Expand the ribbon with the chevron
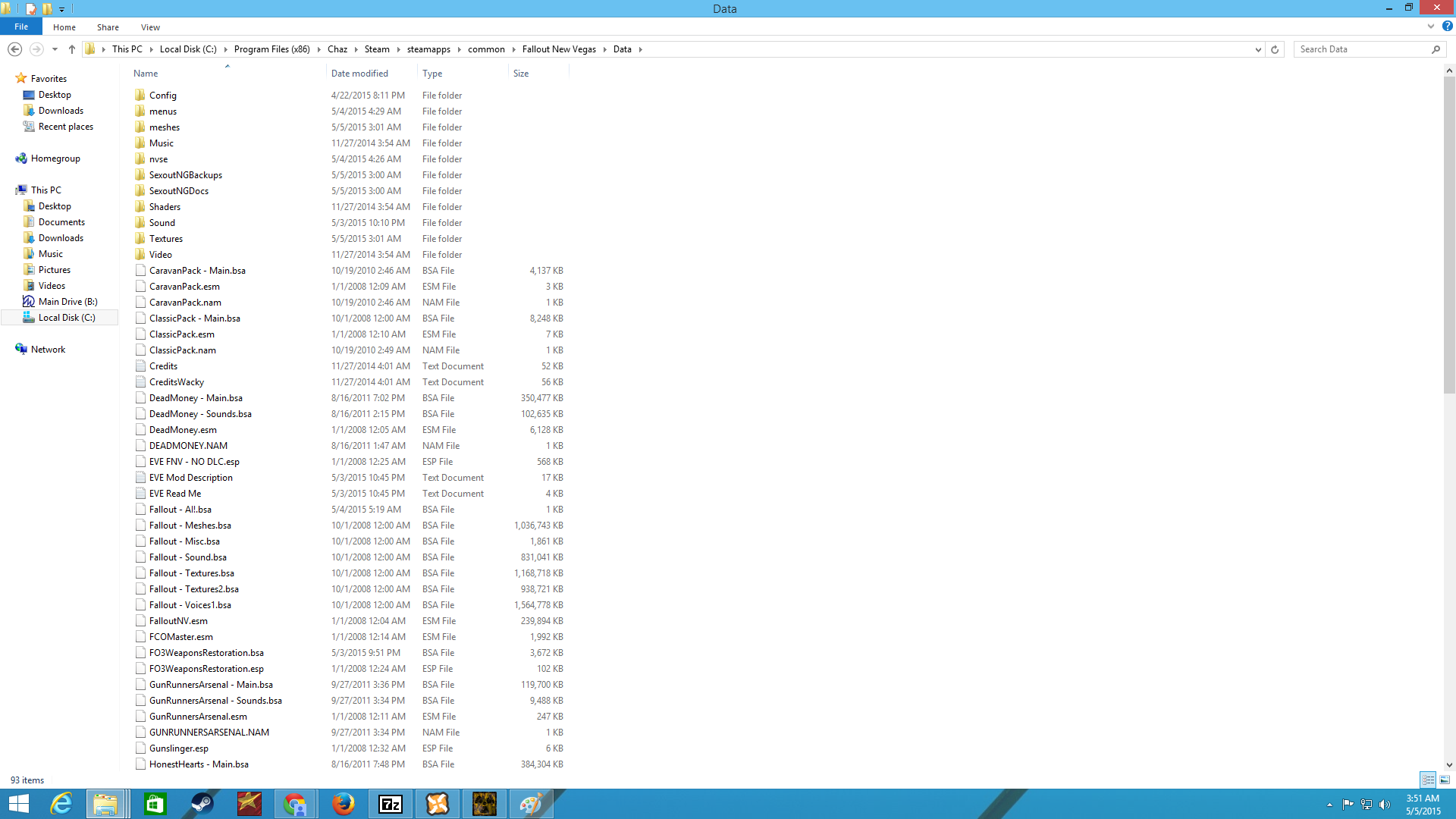 (x=1431, y=27)
